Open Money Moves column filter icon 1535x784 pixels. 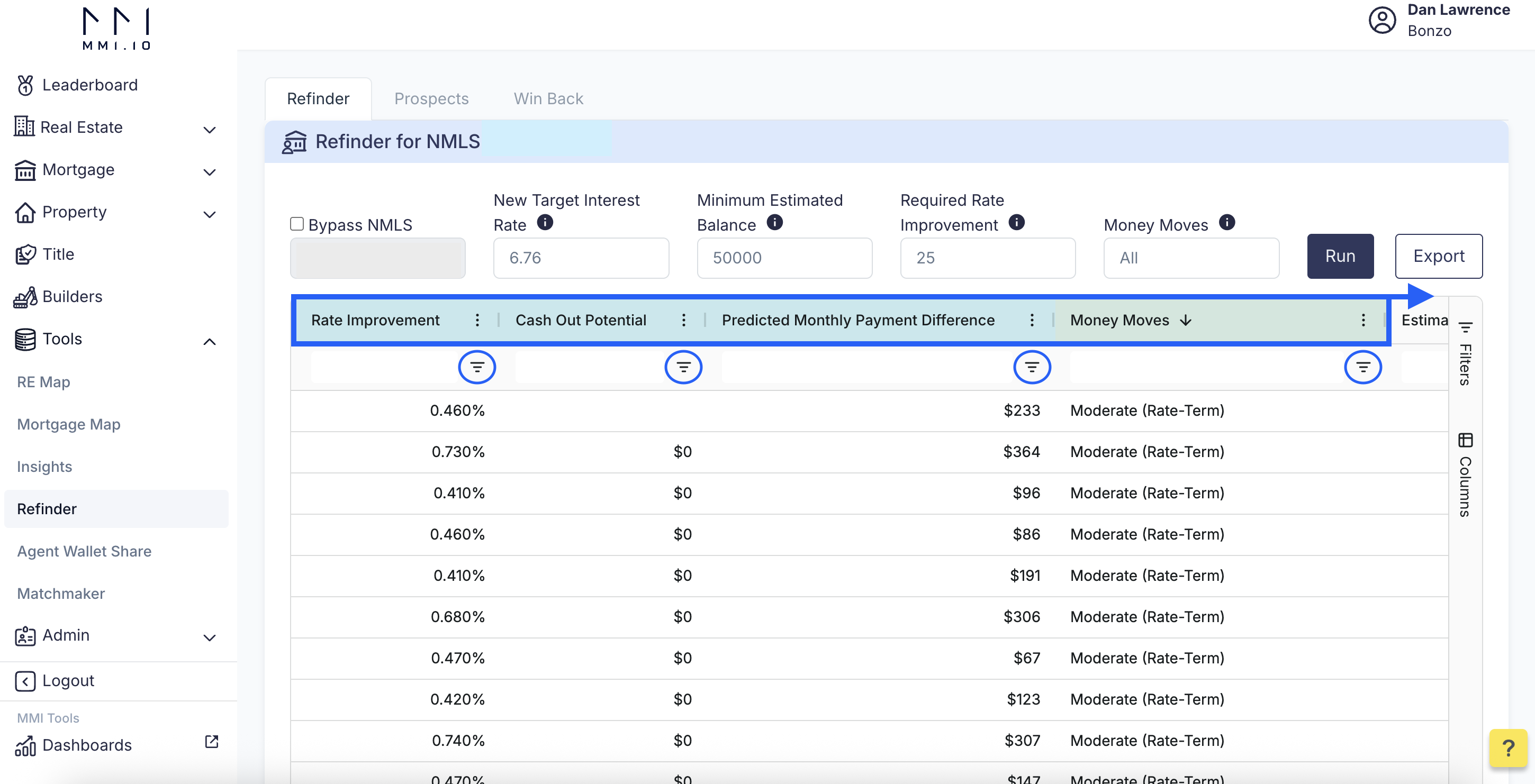click(x=1362, y=367)
